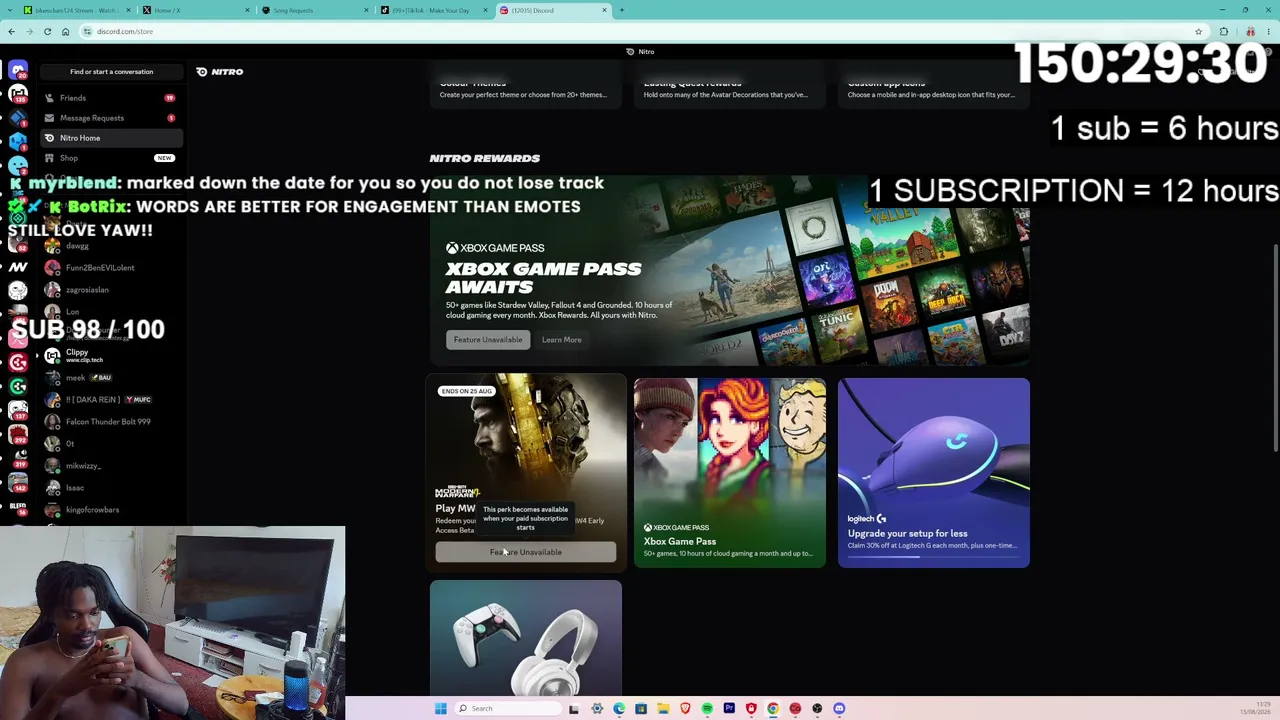This screenshot has width=1280, height=720.
Task: Open the Xbox Game Pass reward card
Action: (730, 472)
